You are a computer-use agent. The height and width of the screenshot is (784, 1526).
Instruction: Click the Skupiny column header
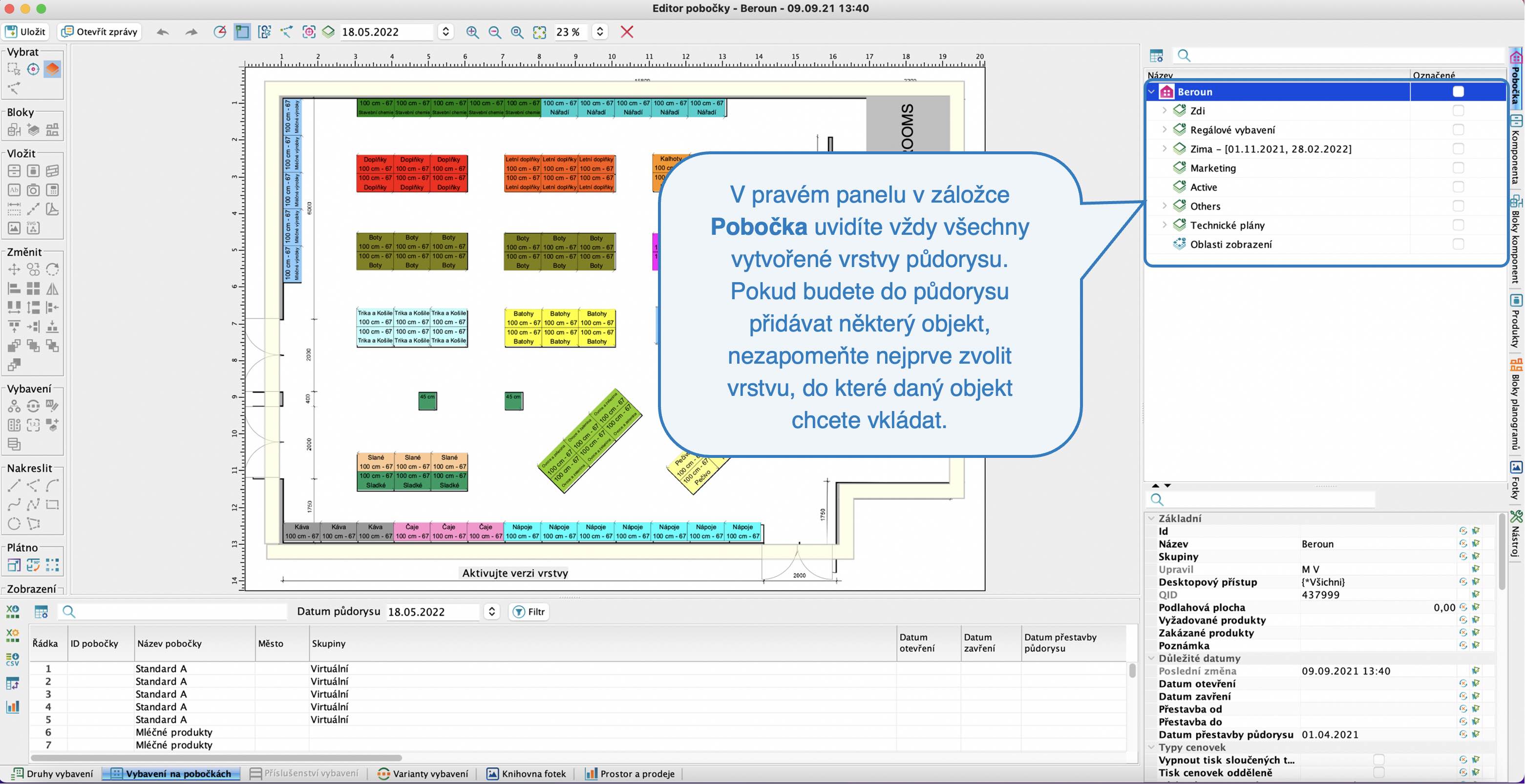(602, 643)
